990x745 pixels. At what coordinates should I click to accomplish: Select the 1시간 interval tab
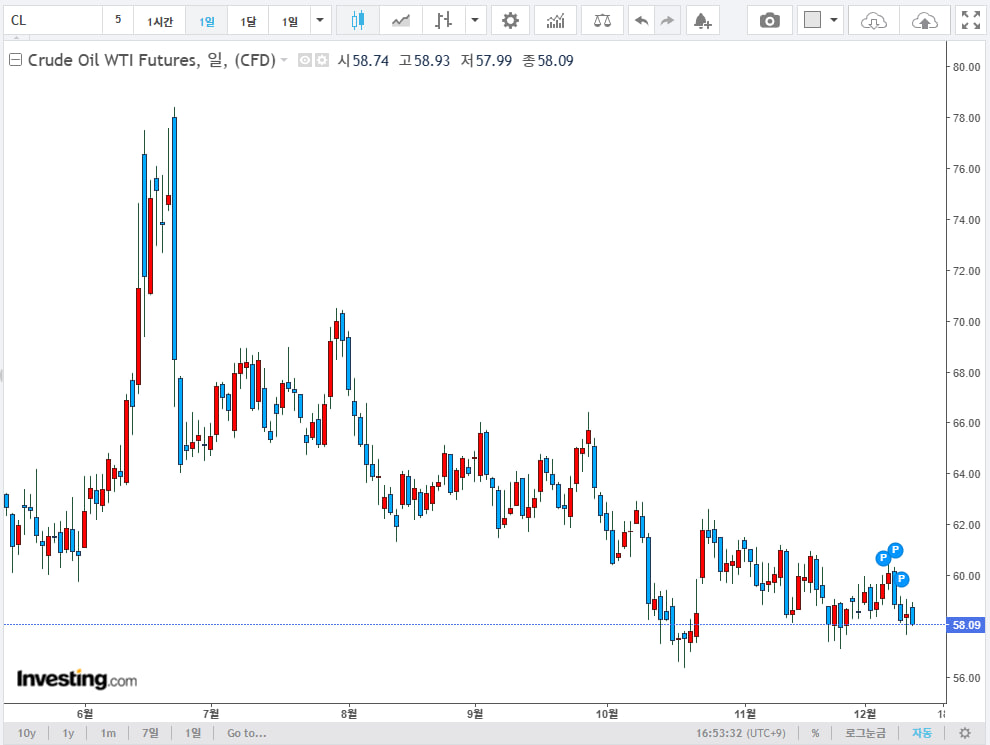(x=160, y=20)
